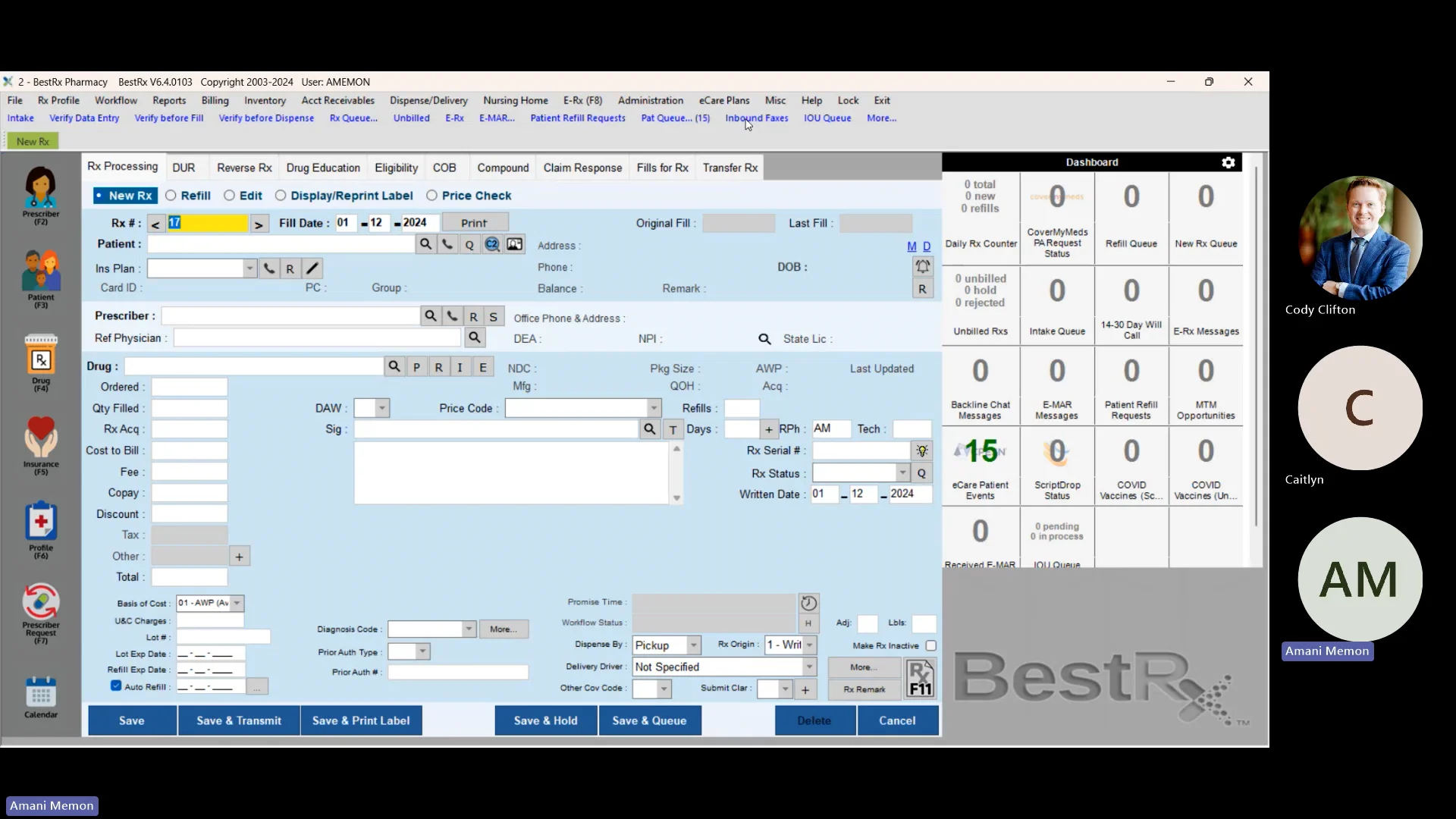Click the prescriber search magnifier icon
Screen dimensions: 1456x819
[431, 316]
